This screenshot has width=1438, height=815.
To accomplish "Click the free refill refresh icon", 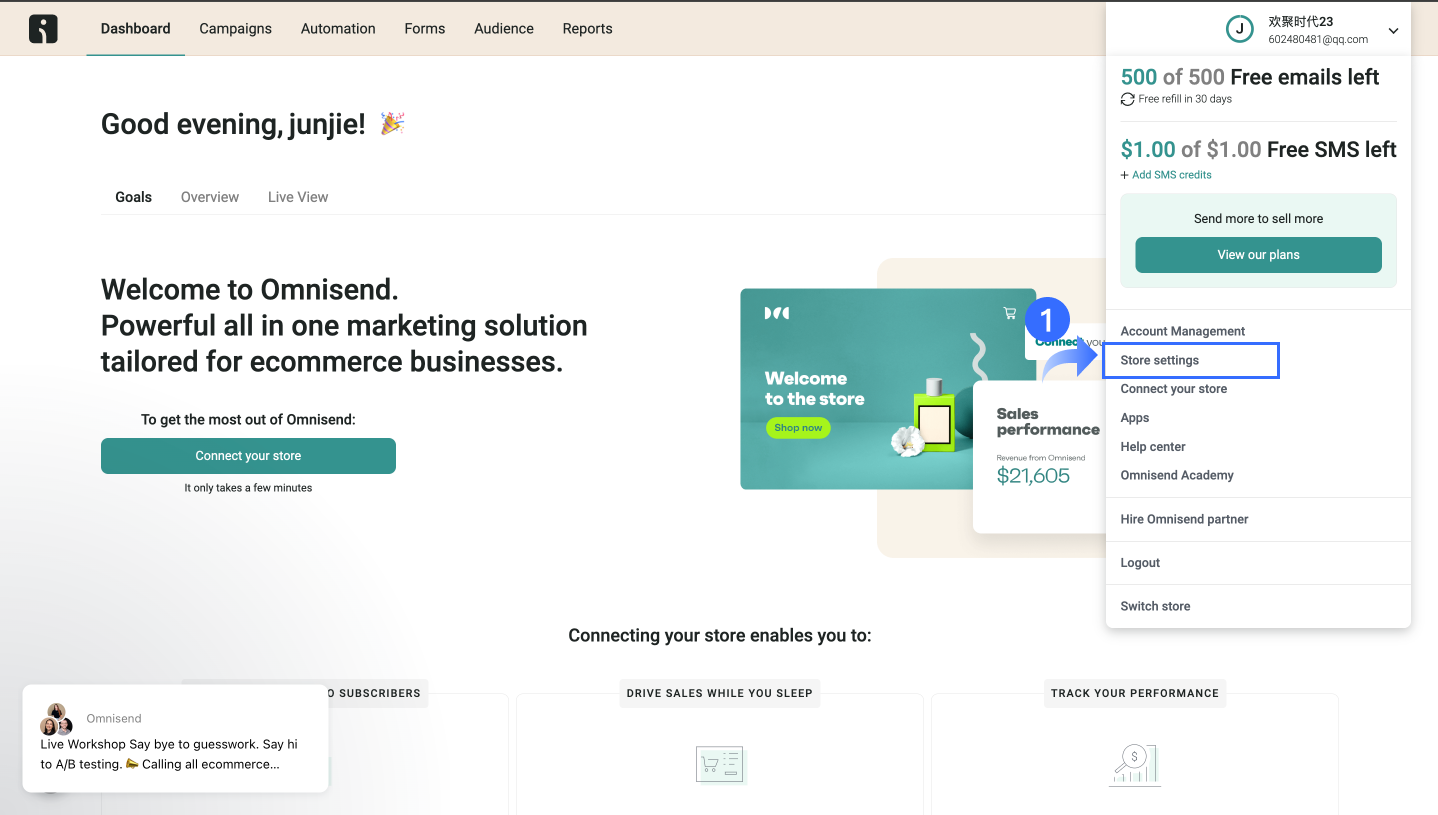I will 1128,99.
